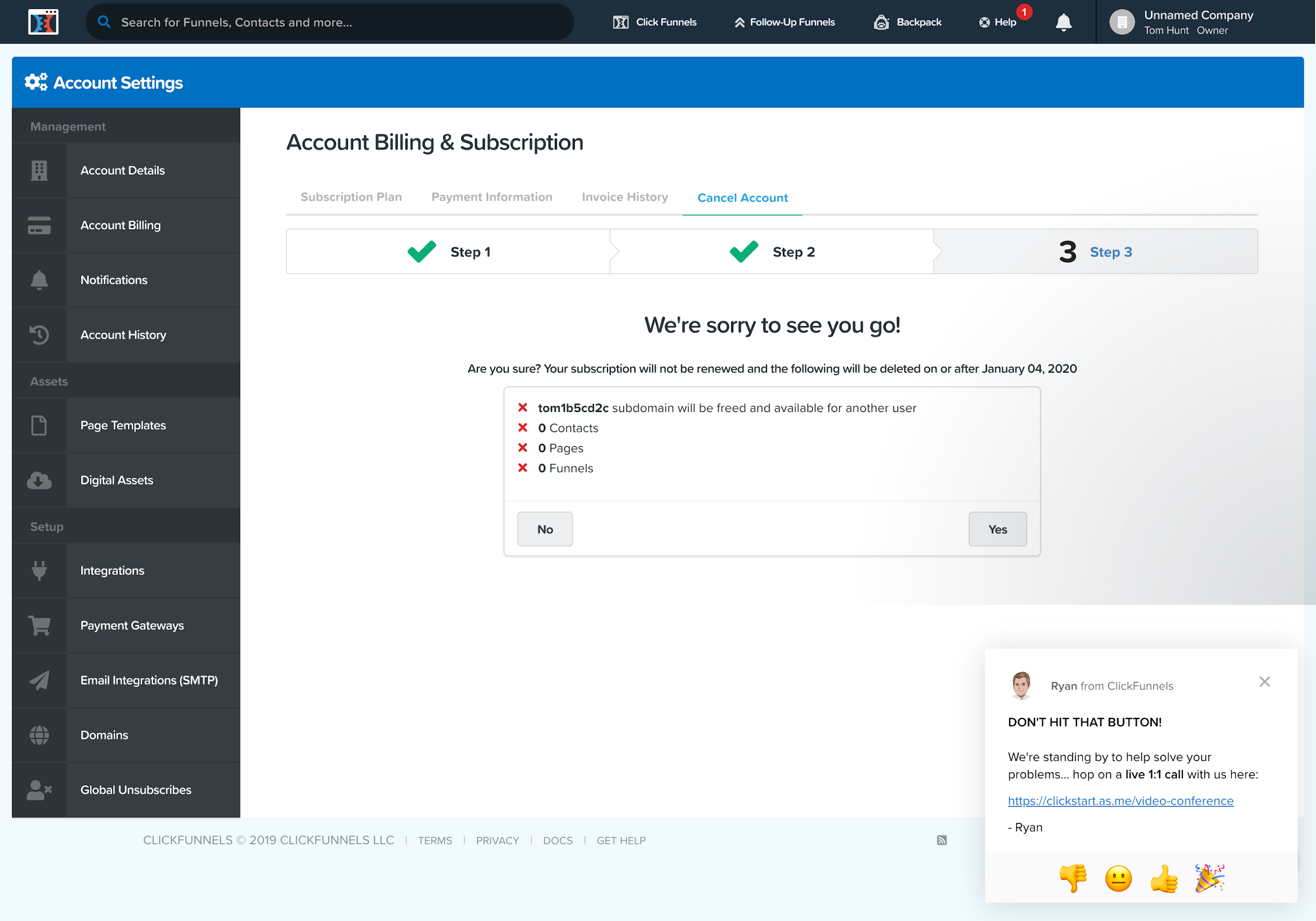Open Domains setup

(x=126, y=735)
